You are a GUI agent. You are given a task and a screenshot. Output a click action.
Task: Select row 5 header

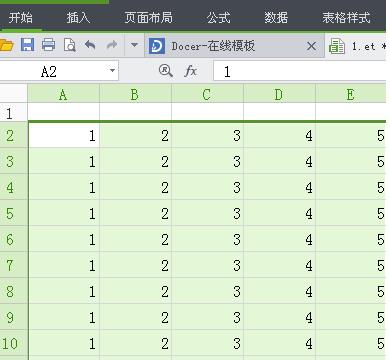click(x=13, y=213)
